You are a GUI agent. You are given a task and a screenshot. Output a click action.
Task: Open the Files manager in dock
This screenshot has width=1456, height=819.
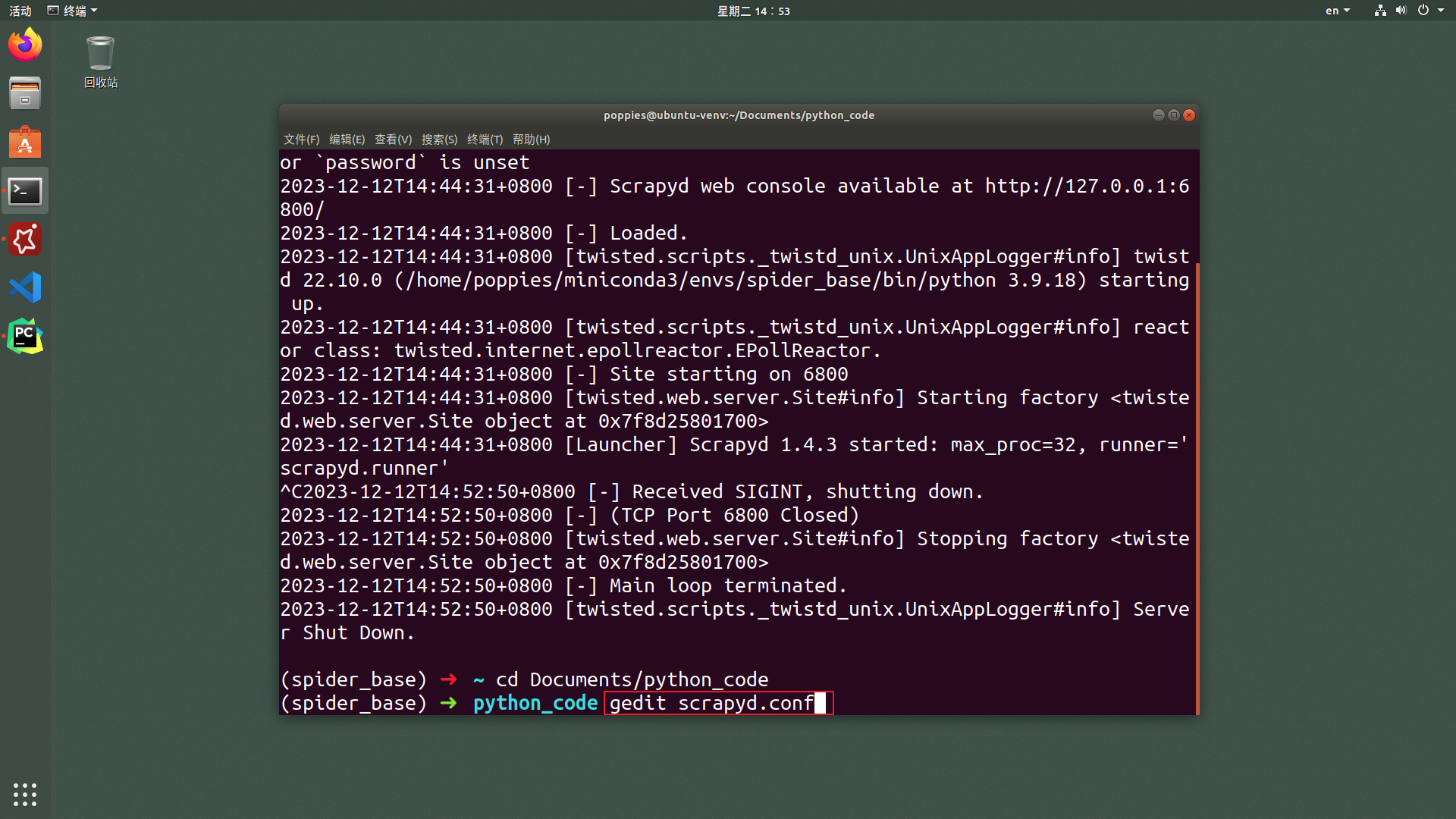coord(25,93)
